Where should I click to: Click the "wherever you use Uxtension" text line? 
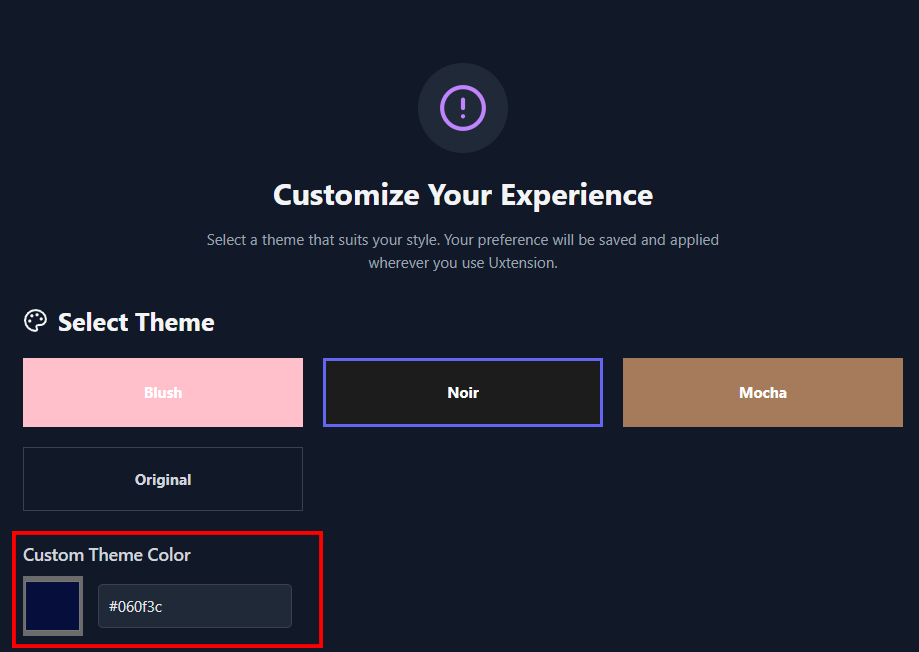(x=462, y=263)
